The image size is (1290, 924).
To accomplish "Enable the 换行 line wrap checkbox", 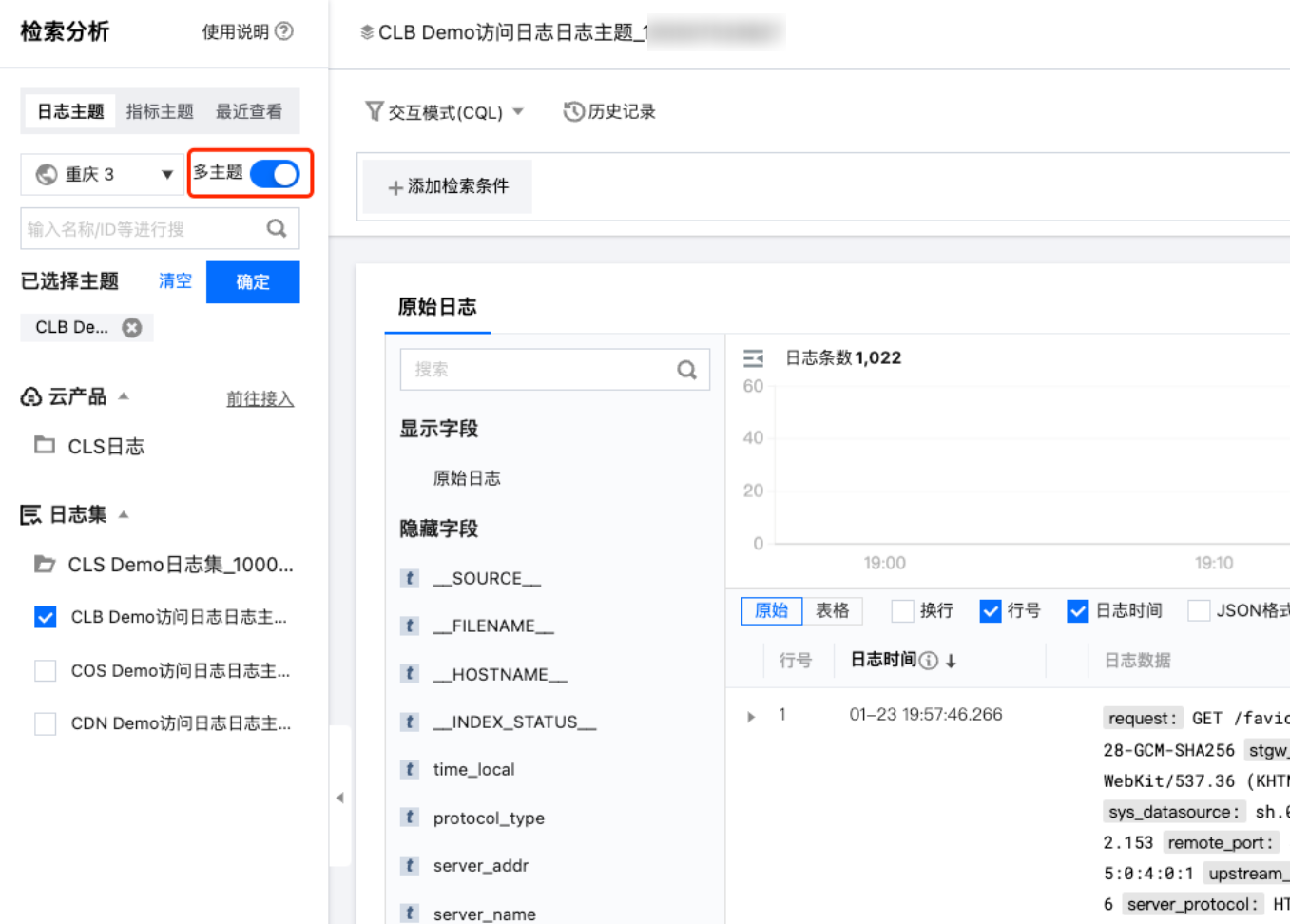I will point(902,610).
